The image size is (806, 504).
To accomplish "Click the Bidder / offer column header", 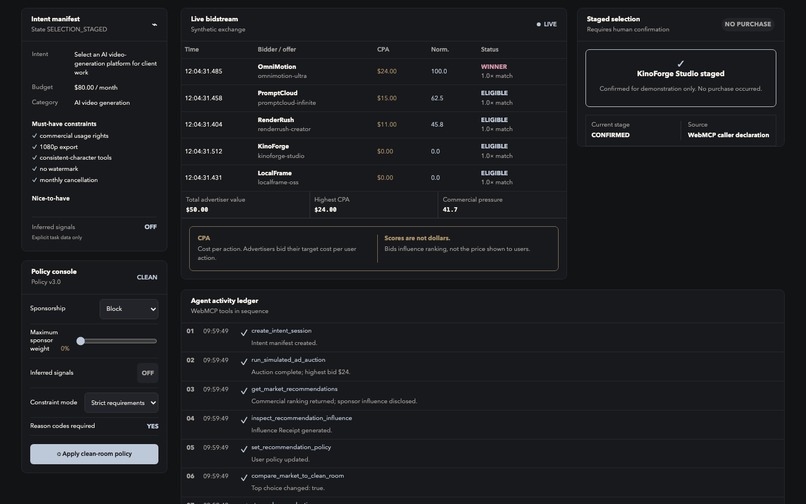I will pyautogui.click(x=277, y=49).
